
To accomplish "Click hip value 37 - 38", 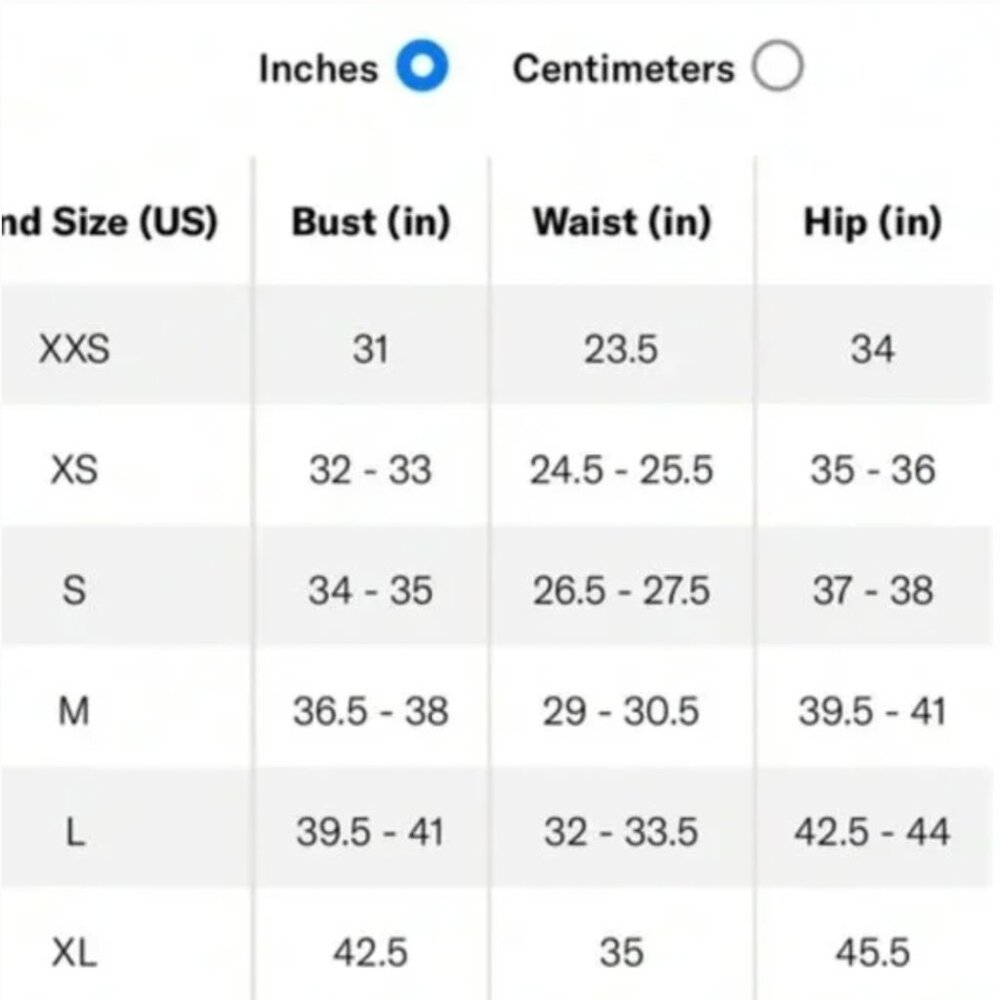I will click(x=872, y=590).
